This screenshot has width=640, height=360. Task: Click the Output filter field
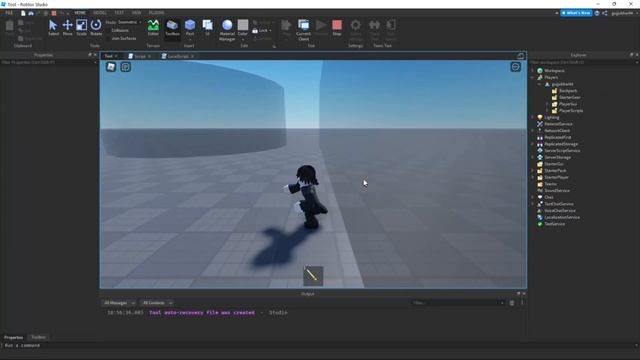(458, 303)
